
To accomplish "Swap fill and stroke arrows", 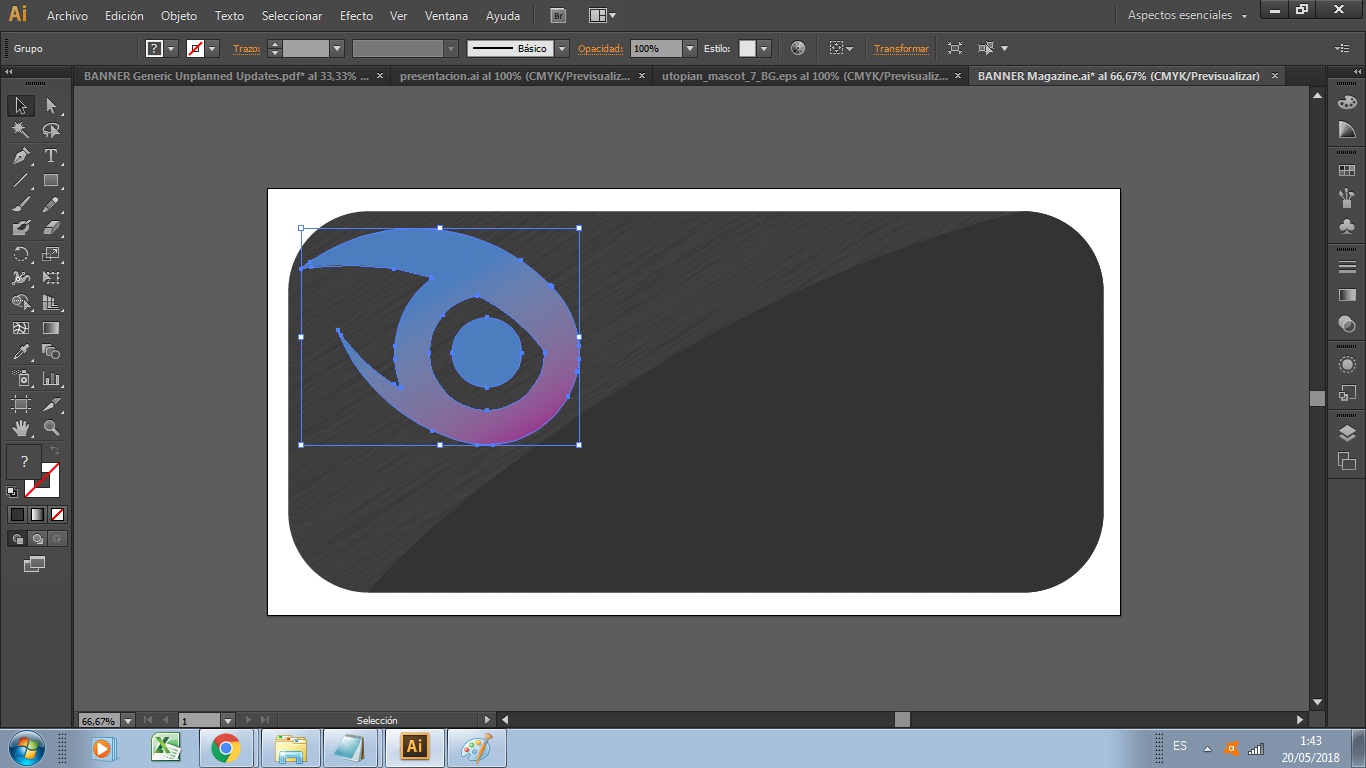I will [56, 451].
